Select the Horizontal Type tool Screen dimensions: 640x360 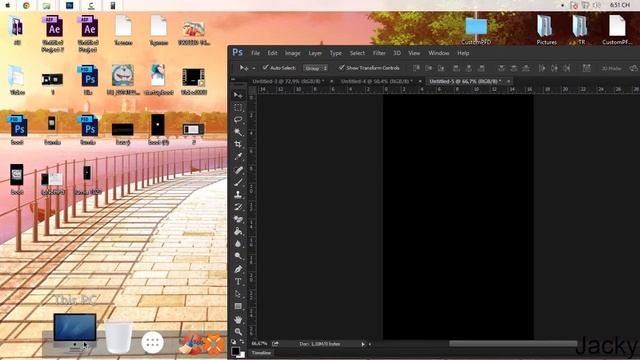pyautogui.click(x=238, y=282)
